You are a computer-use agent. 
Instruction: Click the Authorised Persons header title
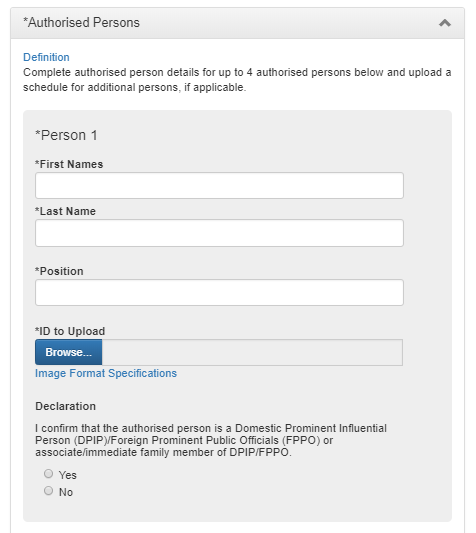81,22
